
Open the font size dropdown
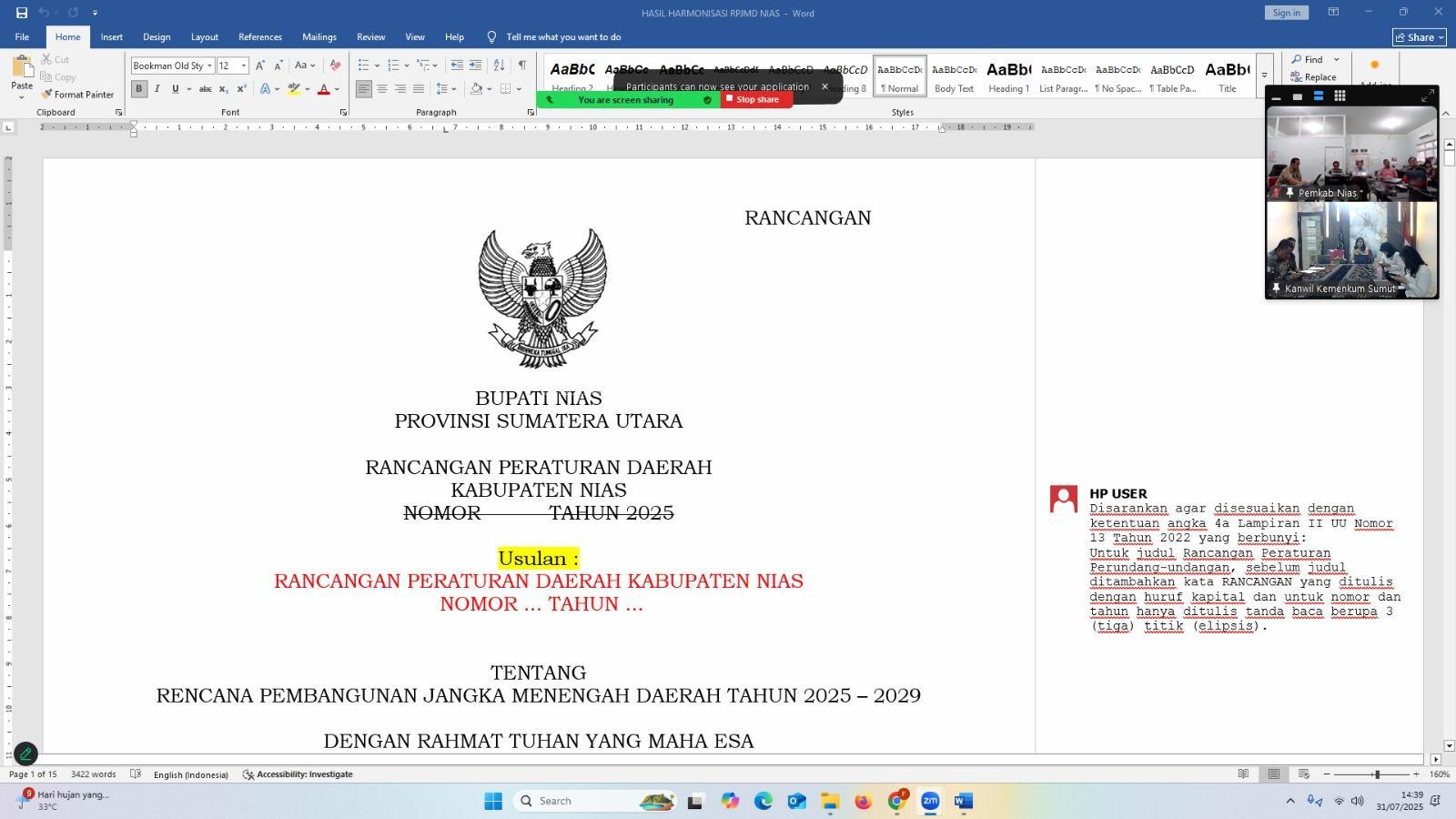point(244,66)
